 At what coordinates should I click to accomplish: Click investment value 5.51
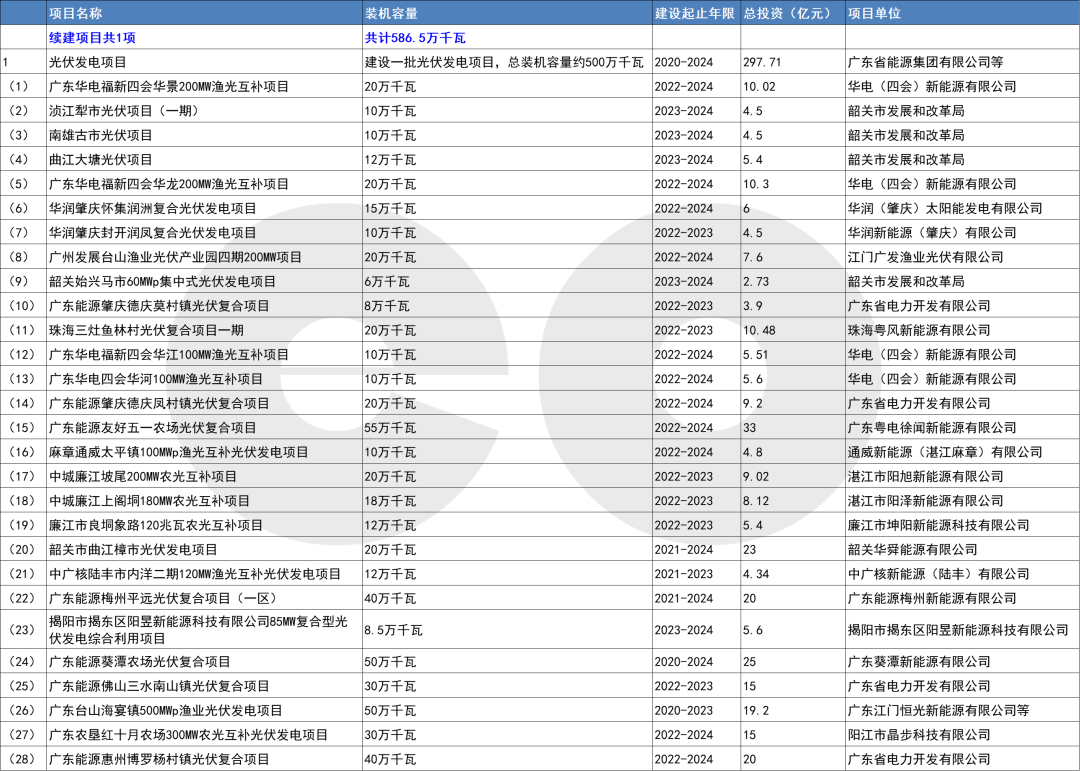point(756,355)
